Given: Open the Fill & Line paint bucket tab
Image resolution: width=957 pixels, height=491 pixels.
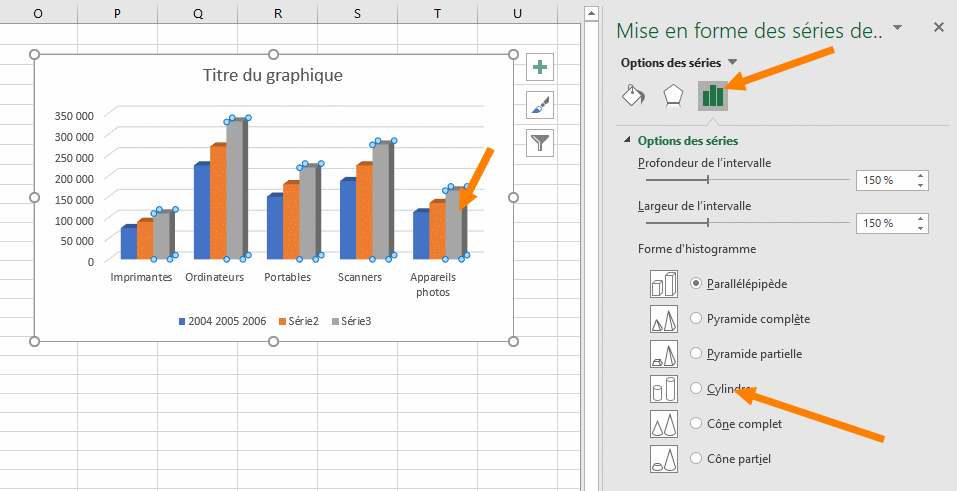Looking at the screenshot, I should tap(633, 95).
